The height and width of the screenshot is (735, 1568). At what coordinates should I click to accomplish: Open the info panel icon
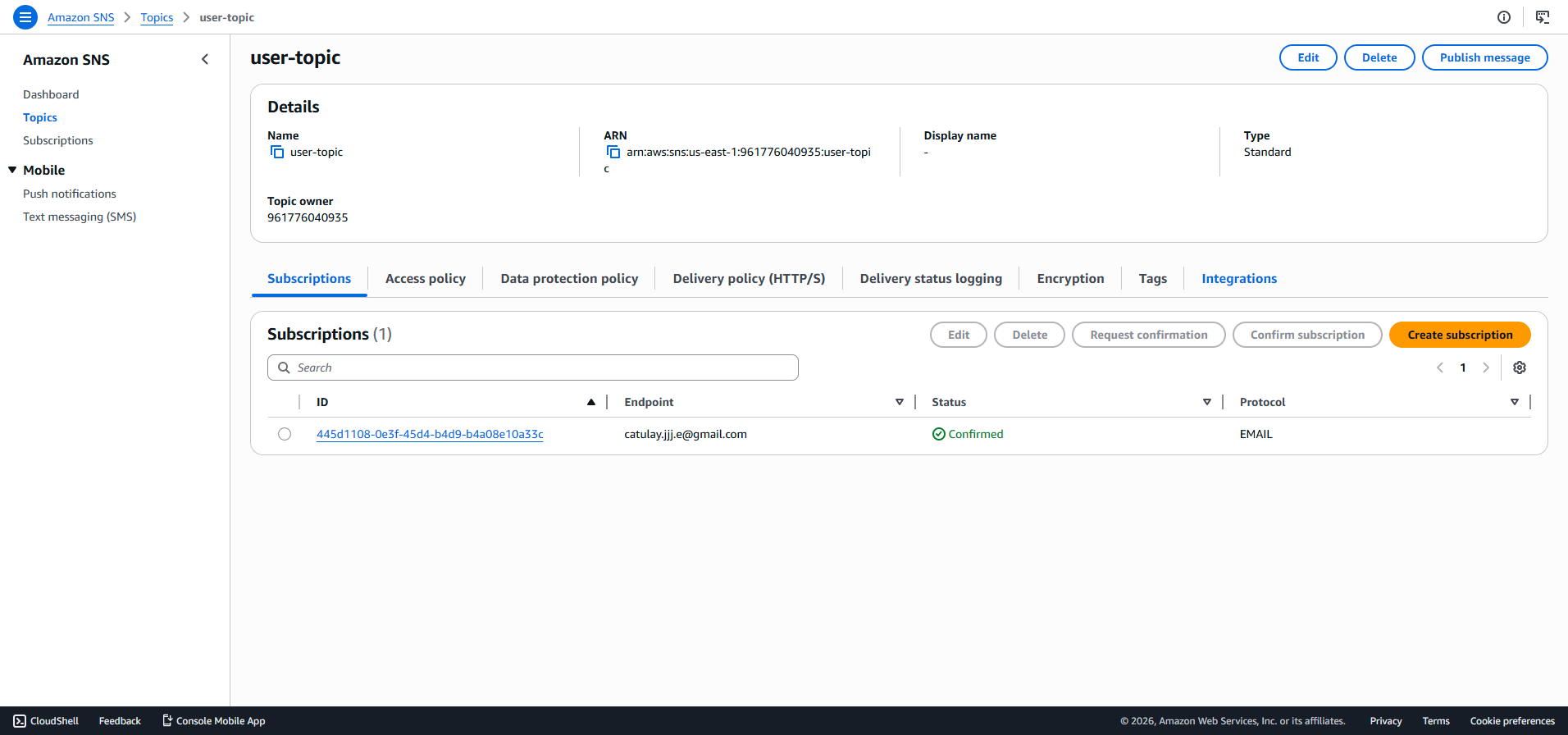pos(1504,17)
